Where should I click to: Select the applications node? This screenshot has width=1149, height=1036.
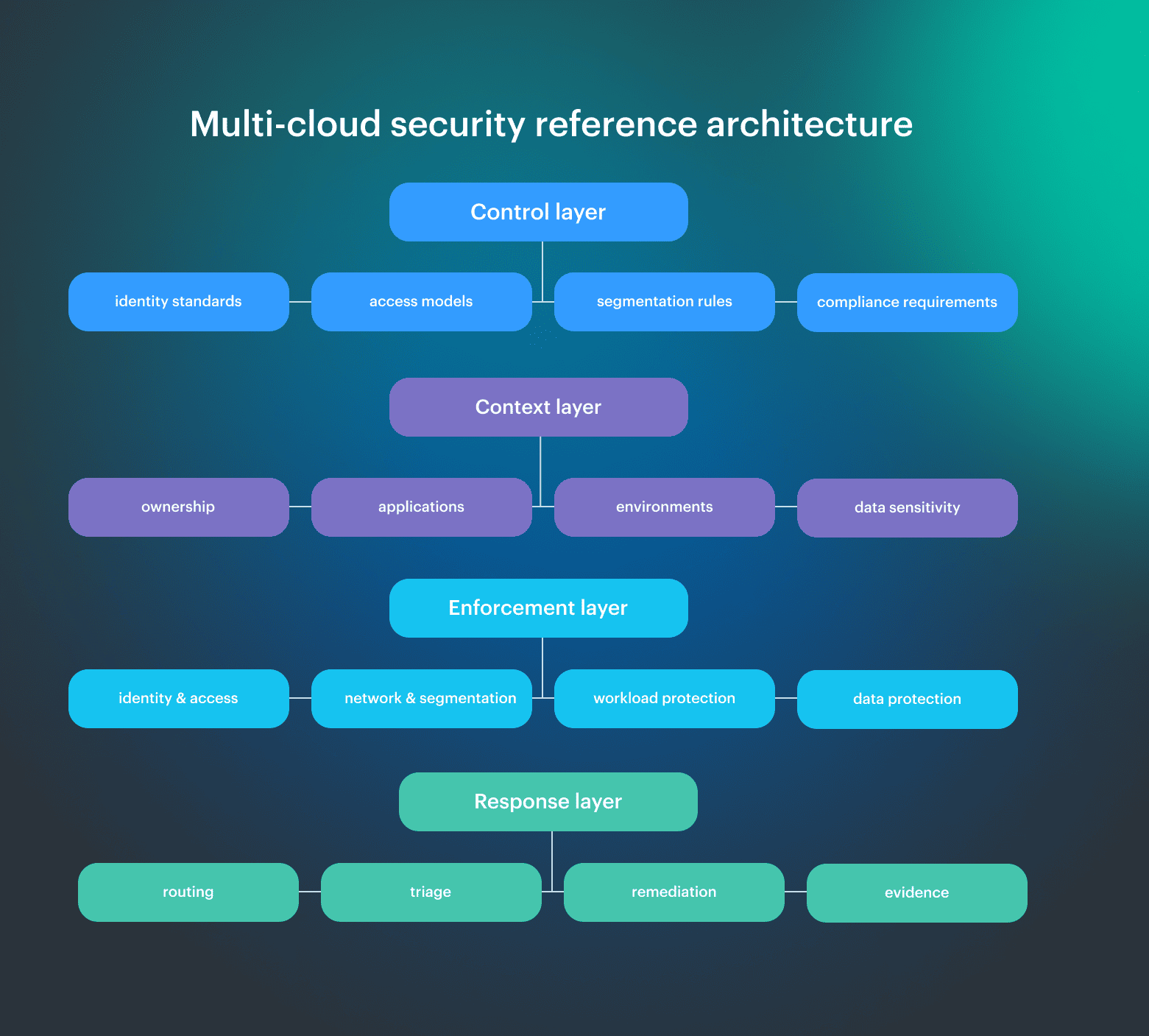421,507
